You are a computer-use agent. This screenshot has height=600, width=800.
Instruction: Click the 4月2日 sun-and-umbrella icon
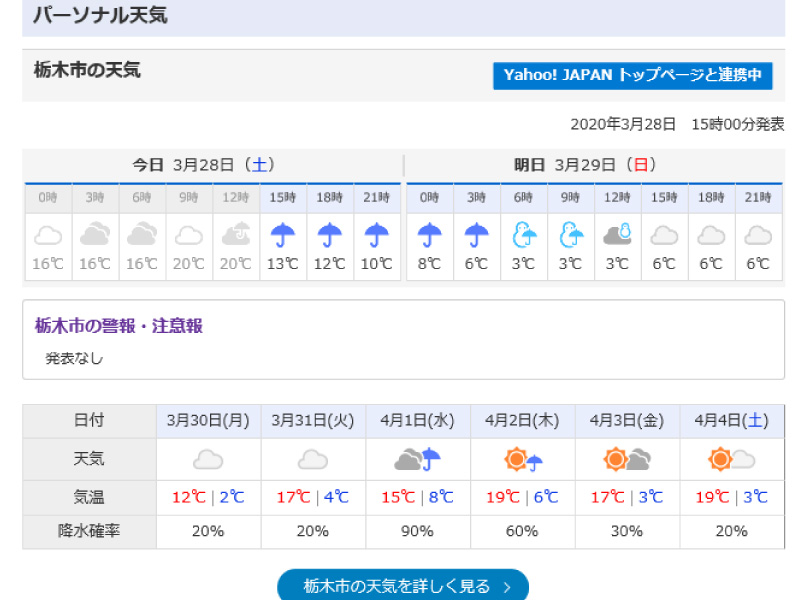click(523, 460)
